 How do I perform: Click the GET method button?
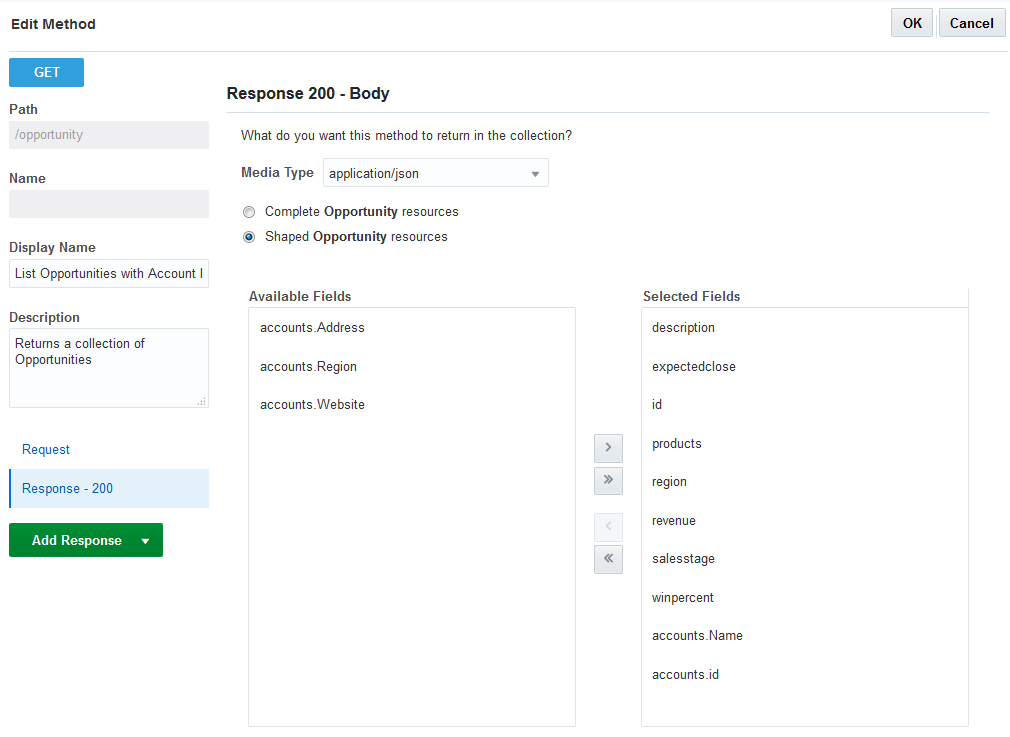pos(47,73)
